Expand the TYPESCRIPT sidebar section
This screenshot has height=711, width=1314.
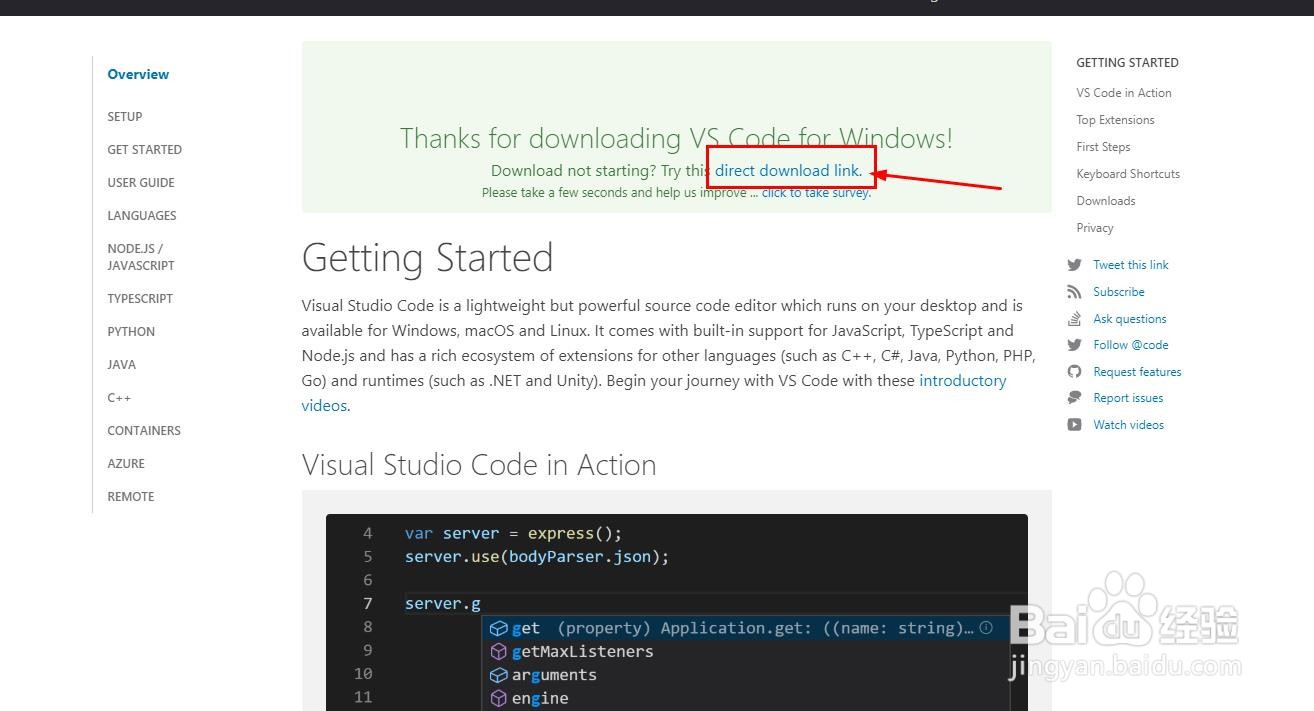[x=140, y=299]
